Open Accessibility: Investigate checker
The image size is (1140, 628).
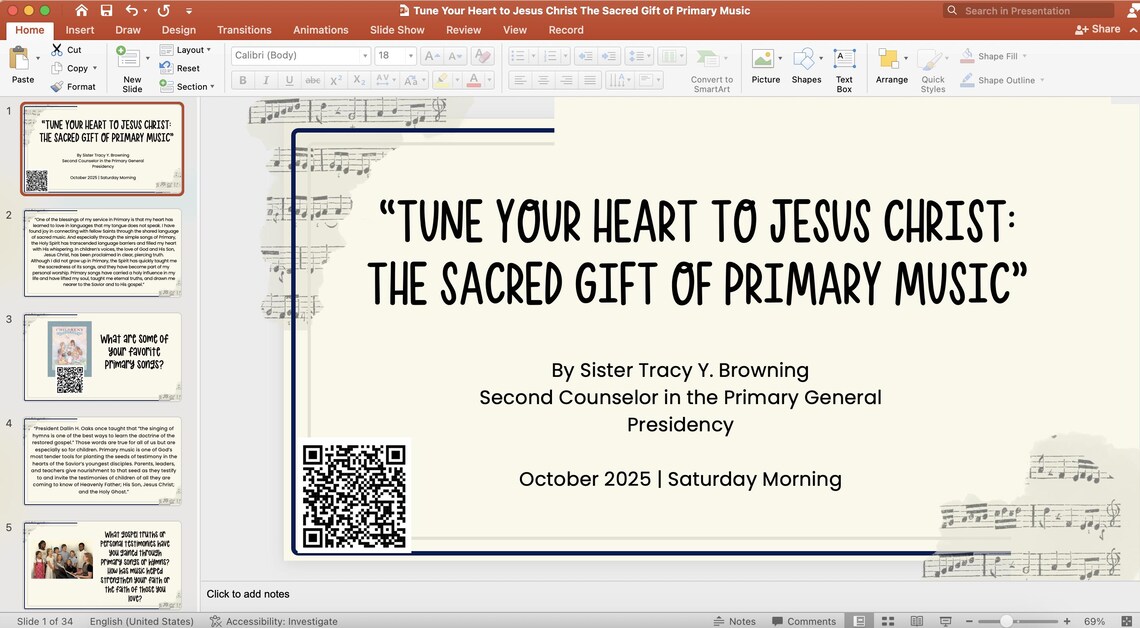[x=273, y=621]
